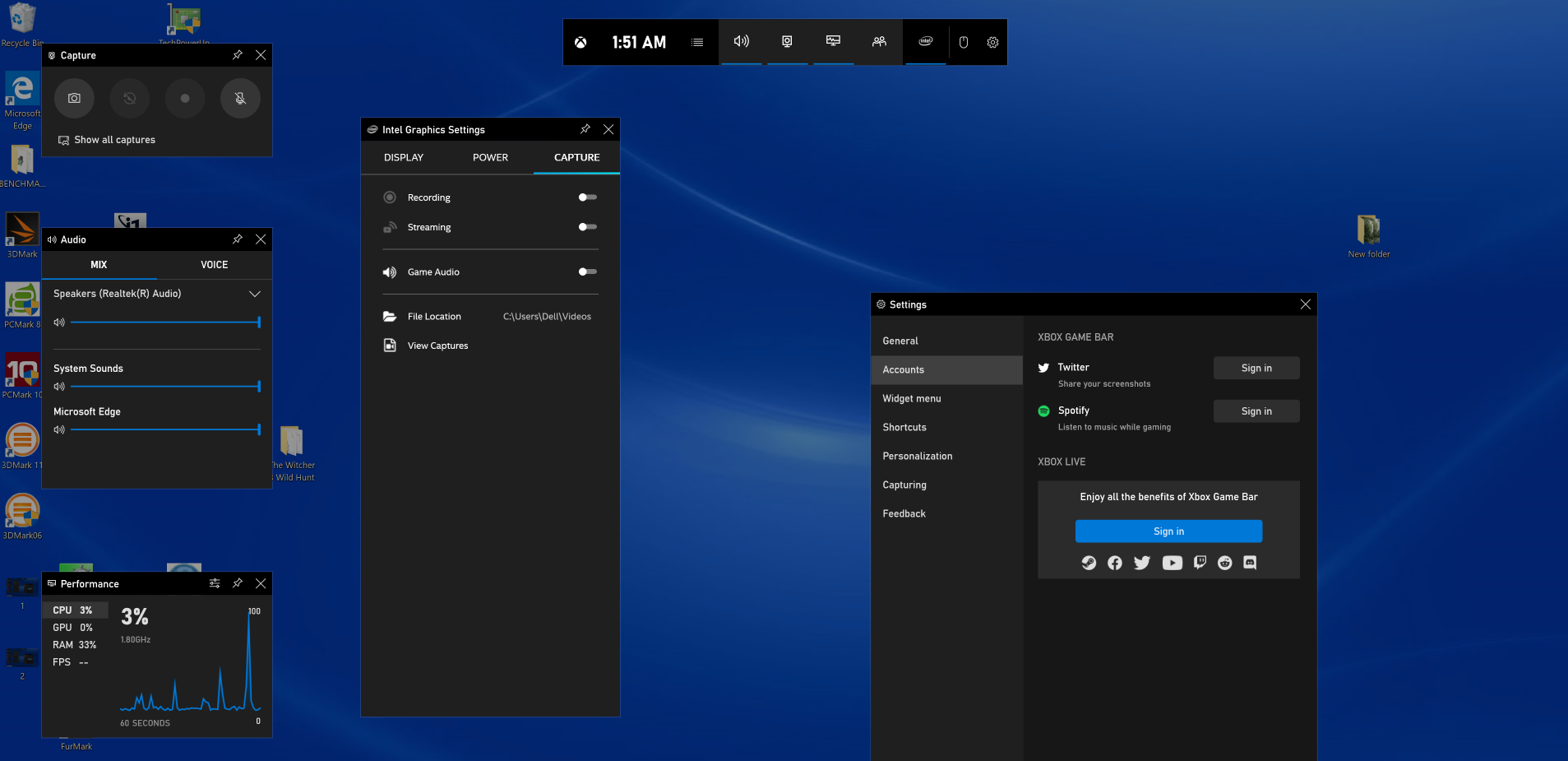Toggle the Recording switch
This screenshot has width=1568, height=761.
click(588, 197)
